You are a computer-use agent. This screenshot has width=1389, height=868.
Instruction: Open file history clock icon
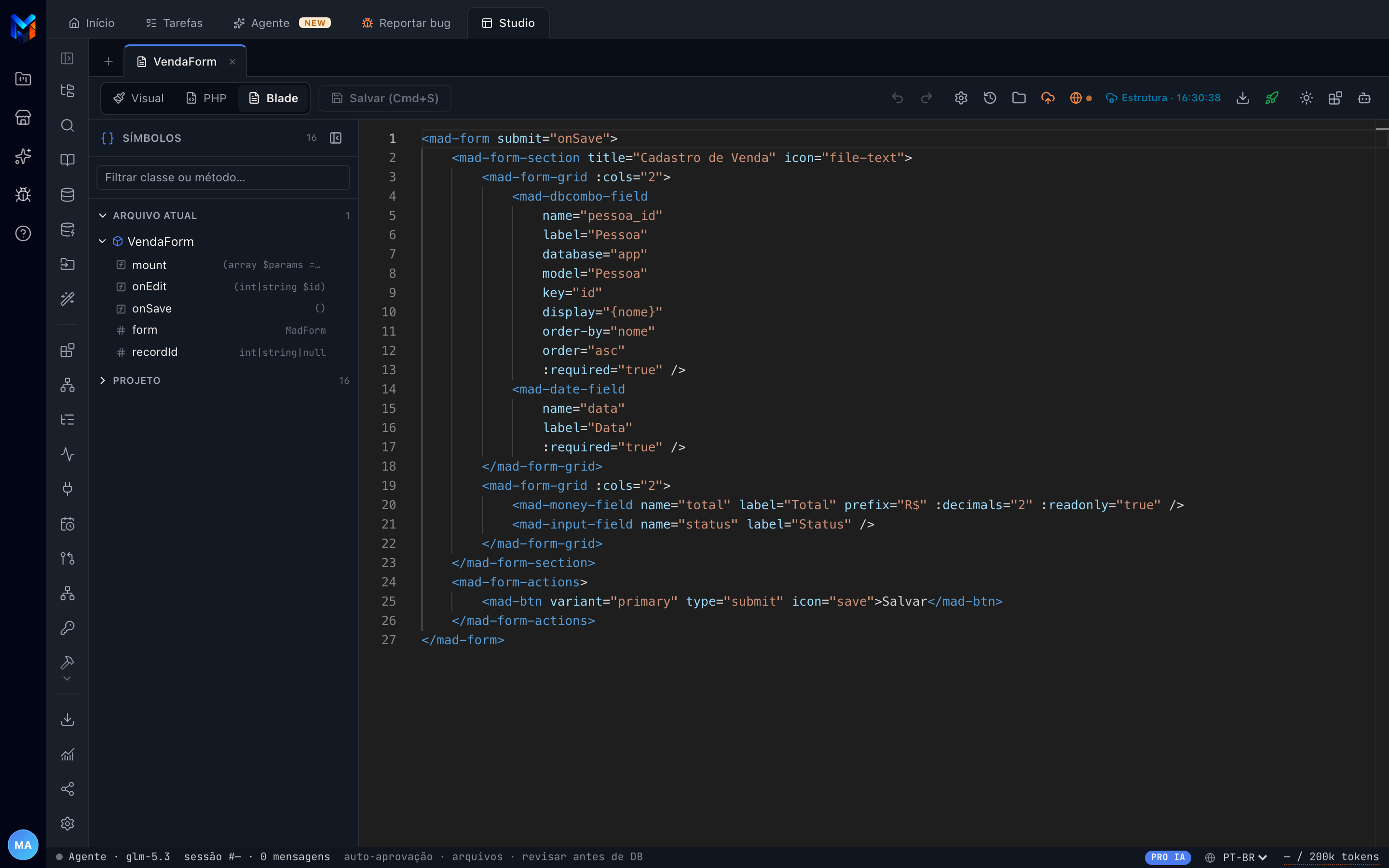tap(990, 98)
